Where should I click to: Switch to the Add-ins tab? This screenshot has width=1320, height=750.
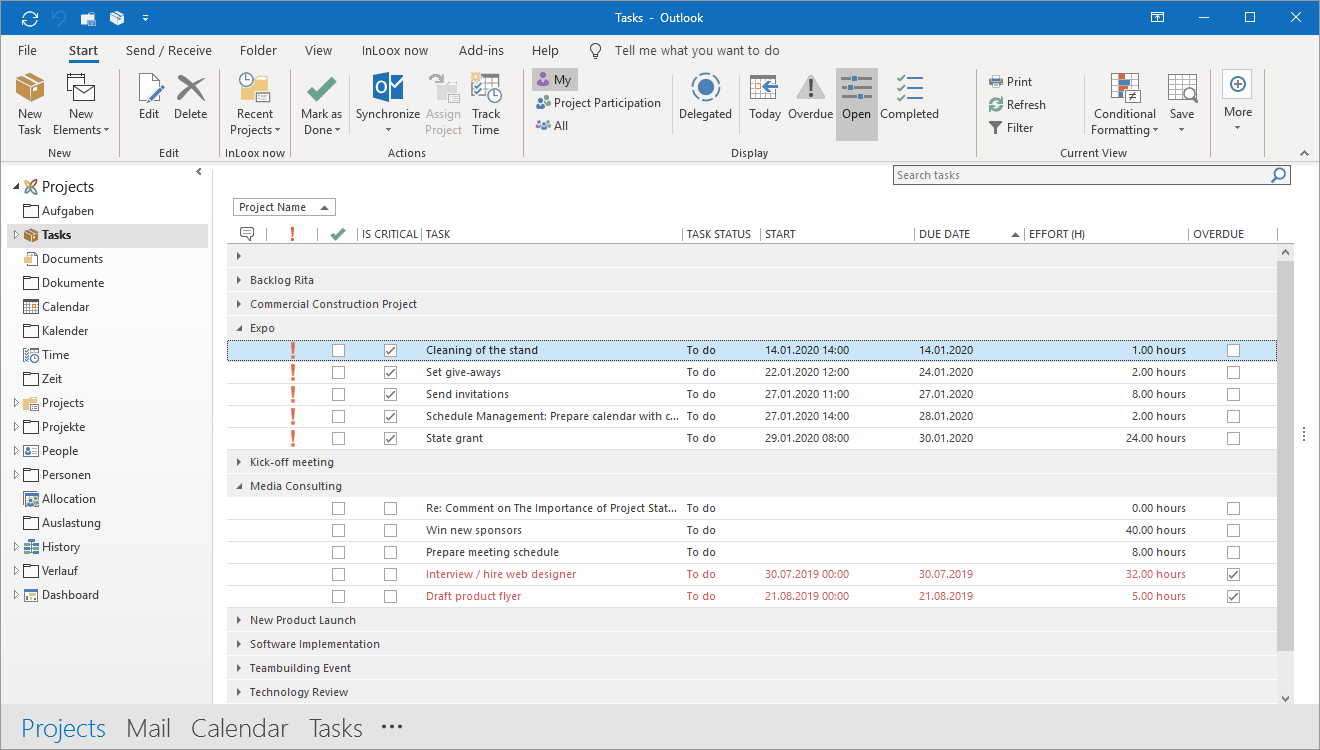tap(482, 50)
